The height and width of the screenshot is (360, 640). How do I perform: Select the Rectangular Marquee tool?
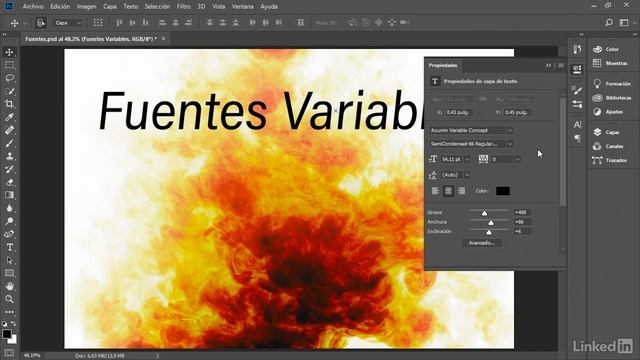coord(9,65)
